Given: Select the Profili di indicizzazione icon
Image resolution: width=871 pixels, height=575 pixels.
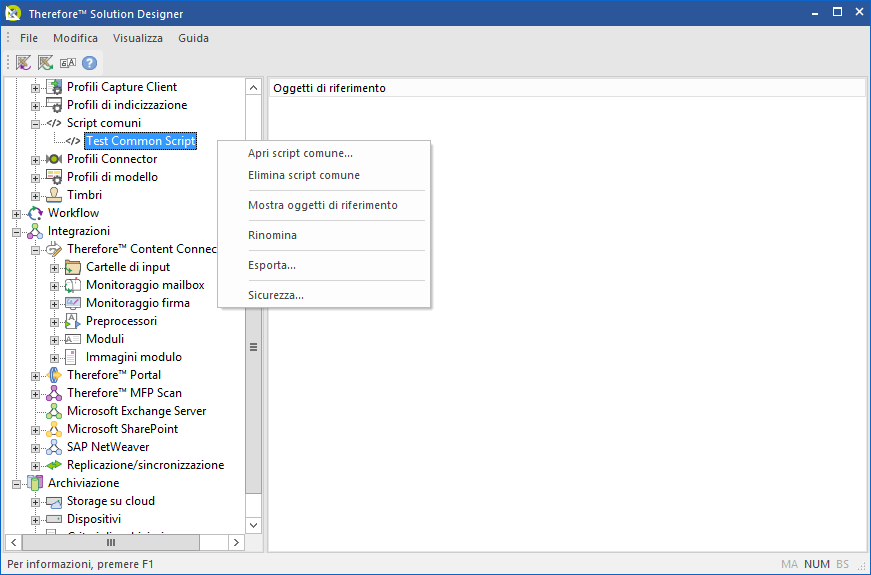Looking at the screenshot, I should pos(54,105).
